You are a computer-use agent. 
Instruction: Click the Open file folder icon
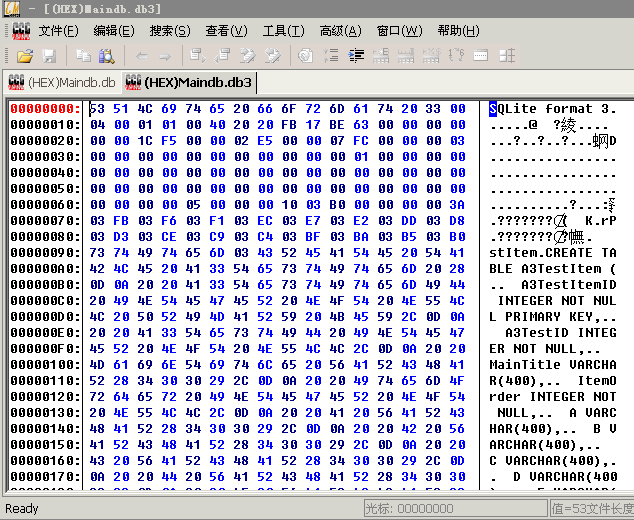tap(25, 56)
